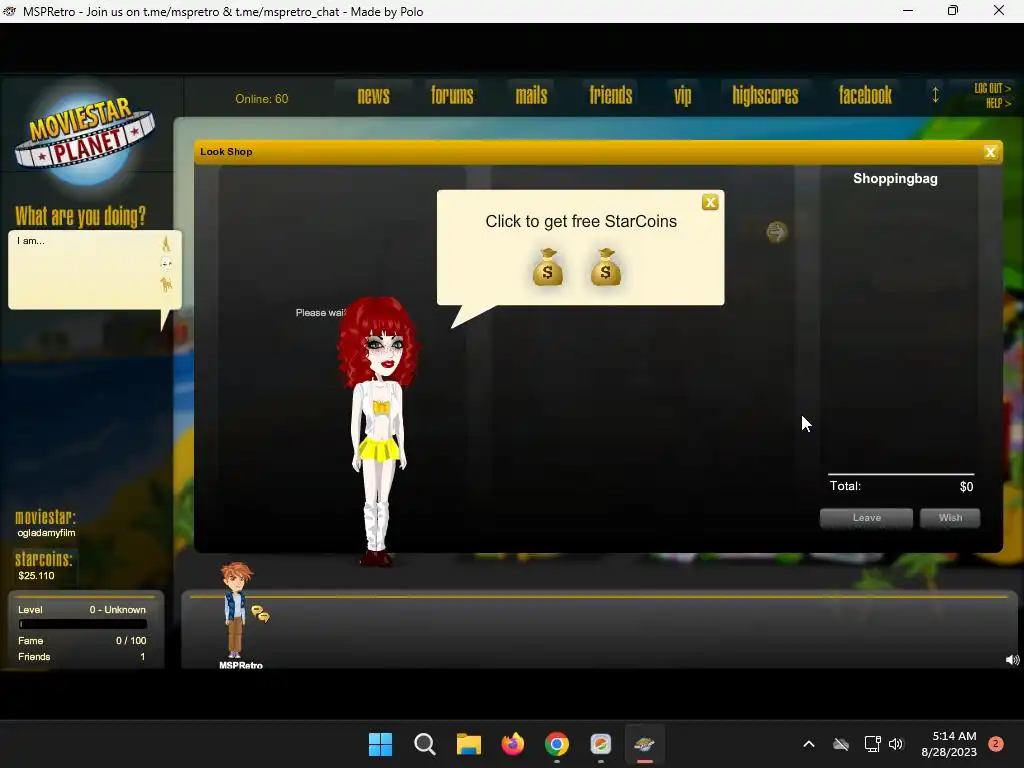1024x768 pixels.
Task: Click the LOG OUT link
Action: tap(992, 88)
